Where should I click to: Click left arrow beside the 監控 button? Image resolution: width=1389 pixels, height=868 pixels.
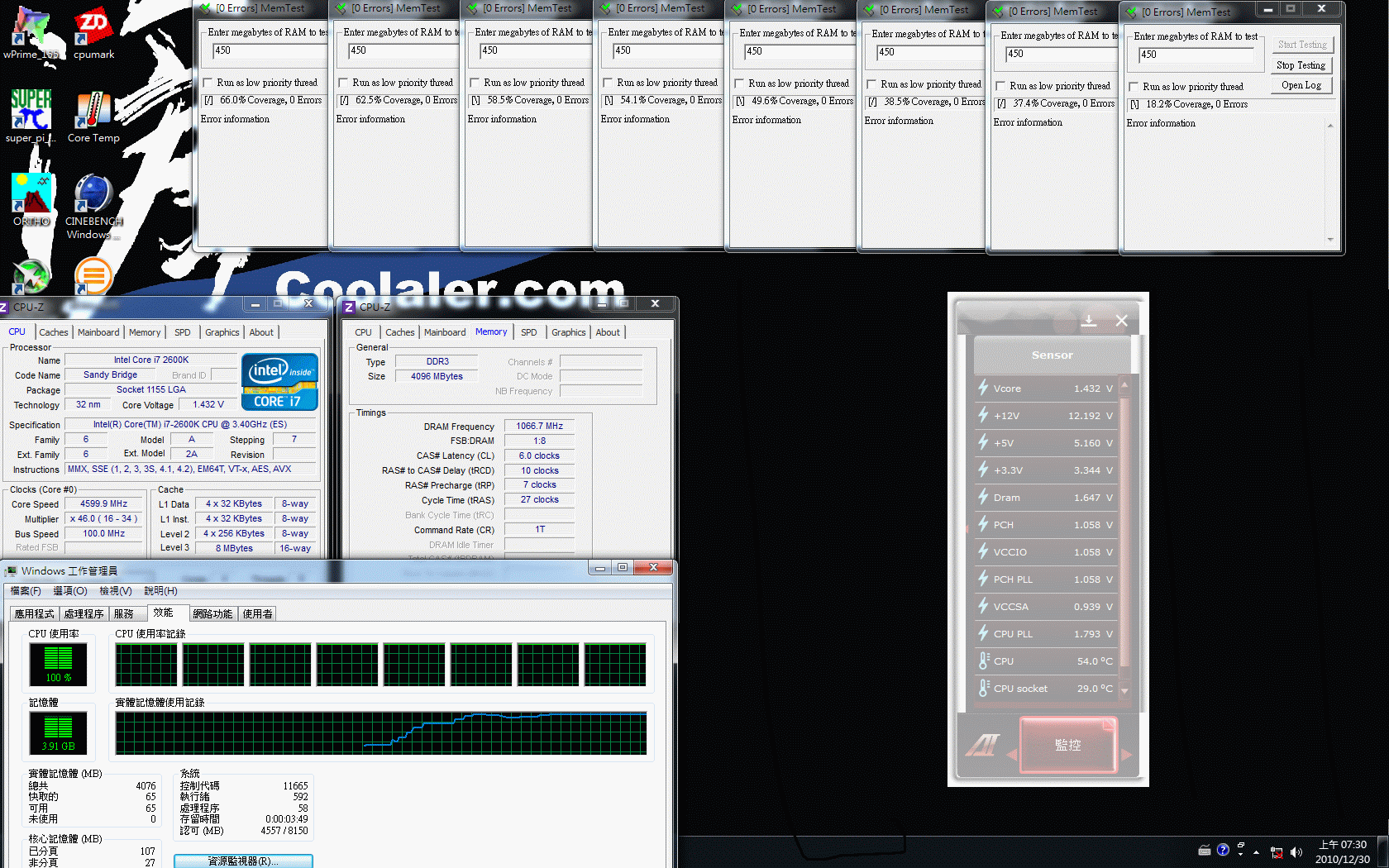[1011, 754]
